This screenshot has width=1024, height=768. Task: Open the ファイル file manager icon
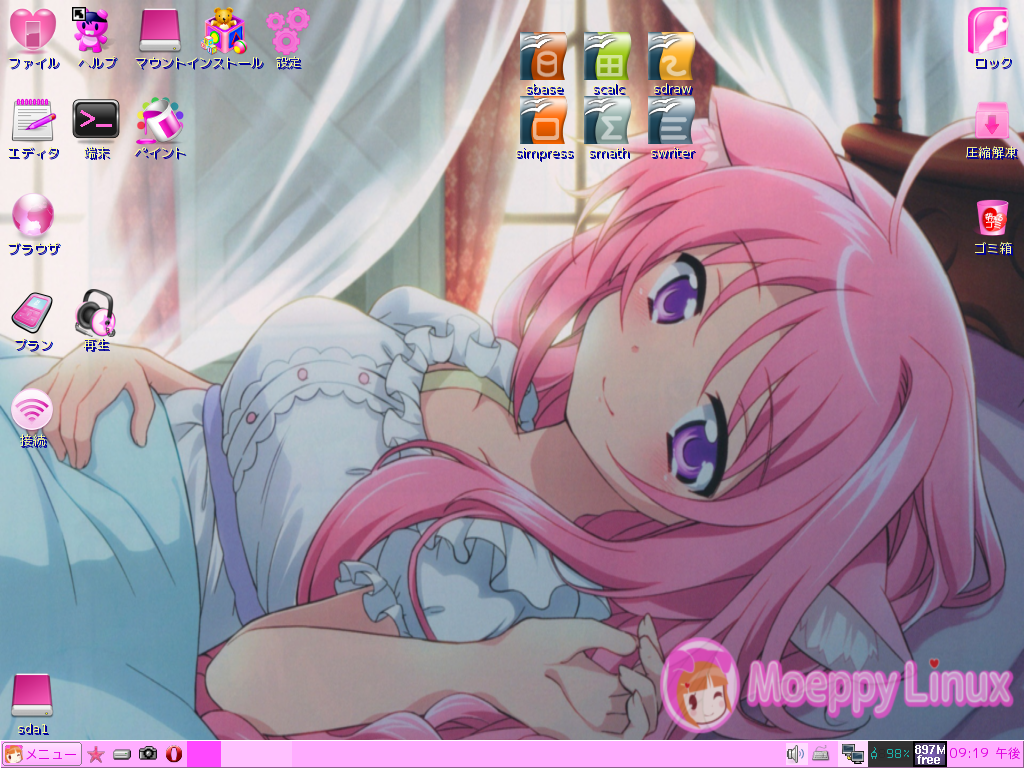(33, 30)
